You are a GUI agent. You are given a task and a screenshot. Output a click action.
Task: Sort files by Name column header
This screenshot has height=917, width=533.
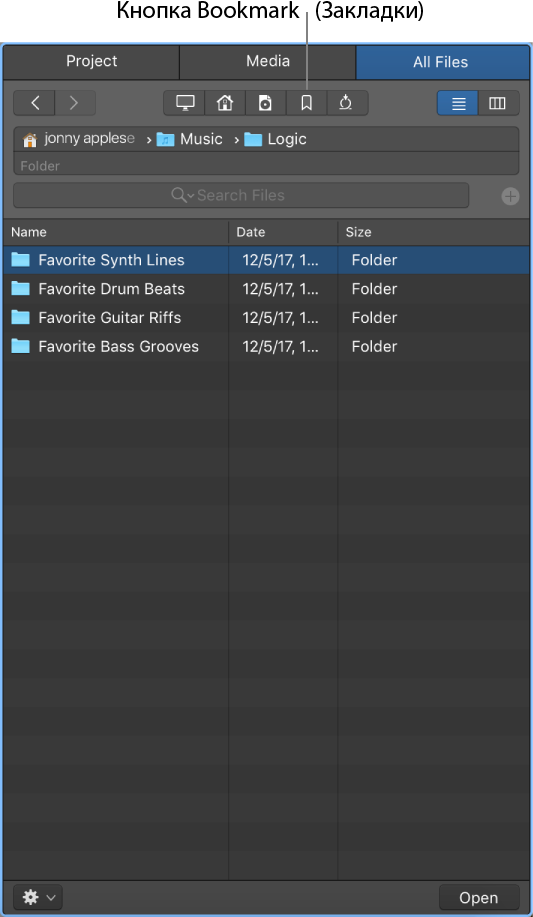pos(116,232)
